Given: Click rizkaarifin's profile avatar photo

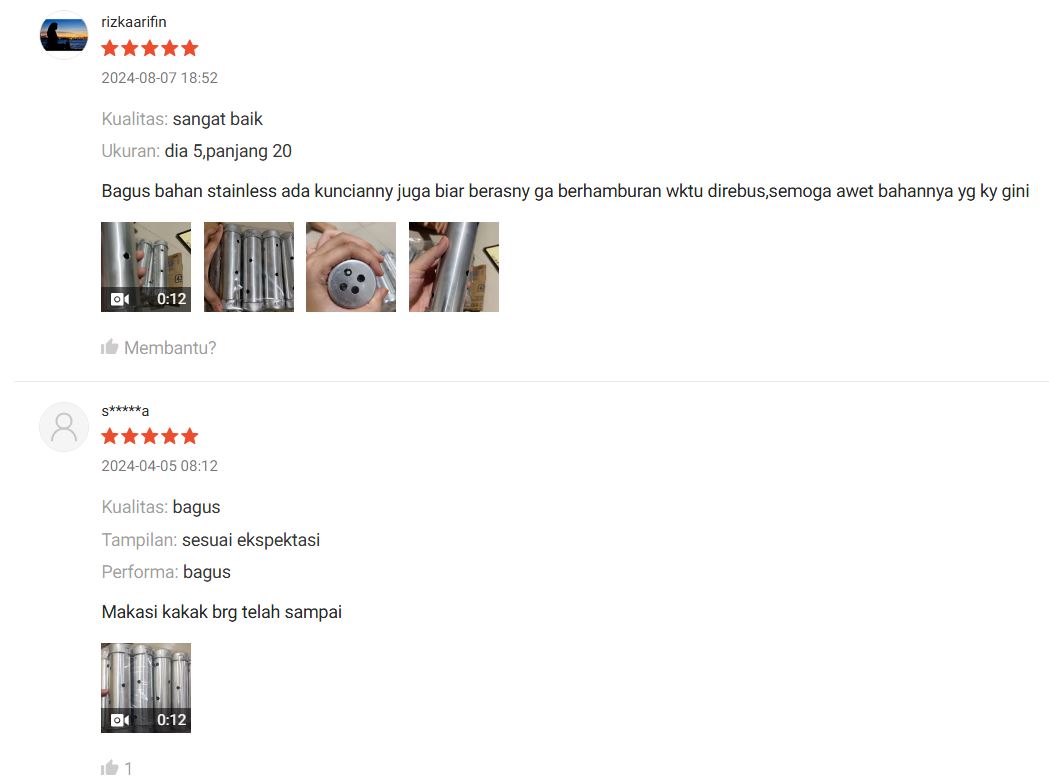Looking at the screenshot, I should [64, 35].
